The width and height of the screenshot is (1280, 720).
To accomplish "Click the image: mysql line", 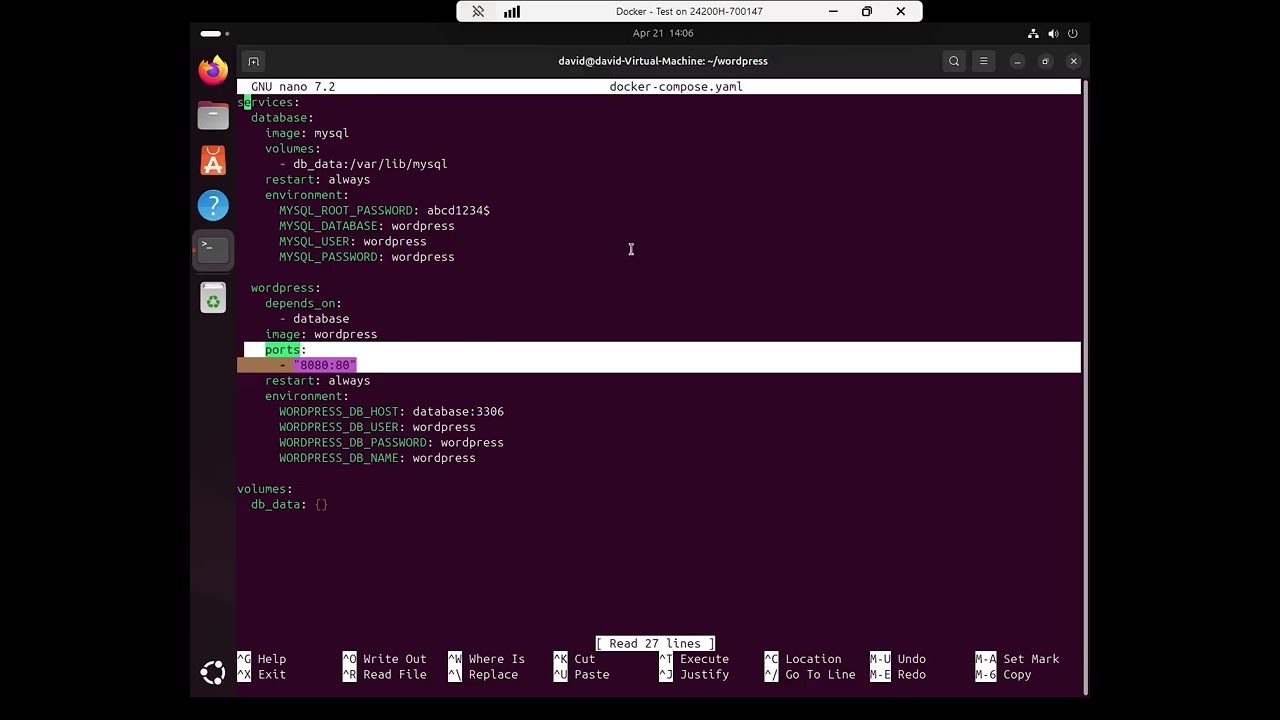I will click(307, 133).
